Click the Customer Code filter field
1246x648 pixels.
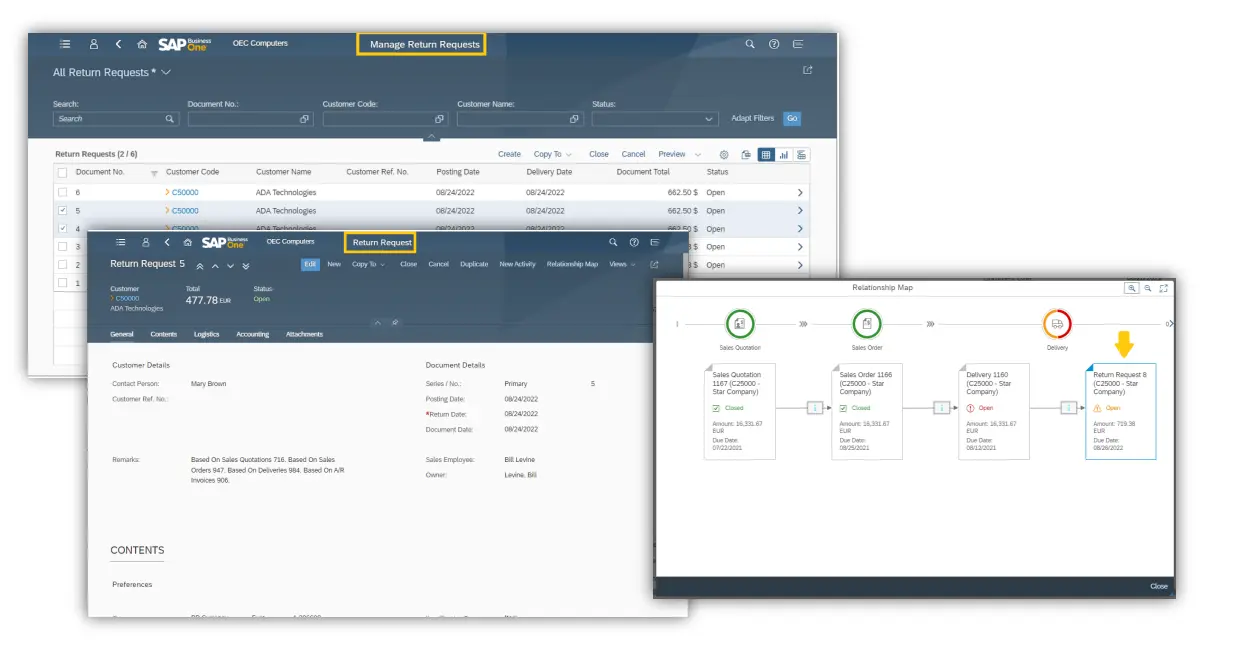pos(385,119)
